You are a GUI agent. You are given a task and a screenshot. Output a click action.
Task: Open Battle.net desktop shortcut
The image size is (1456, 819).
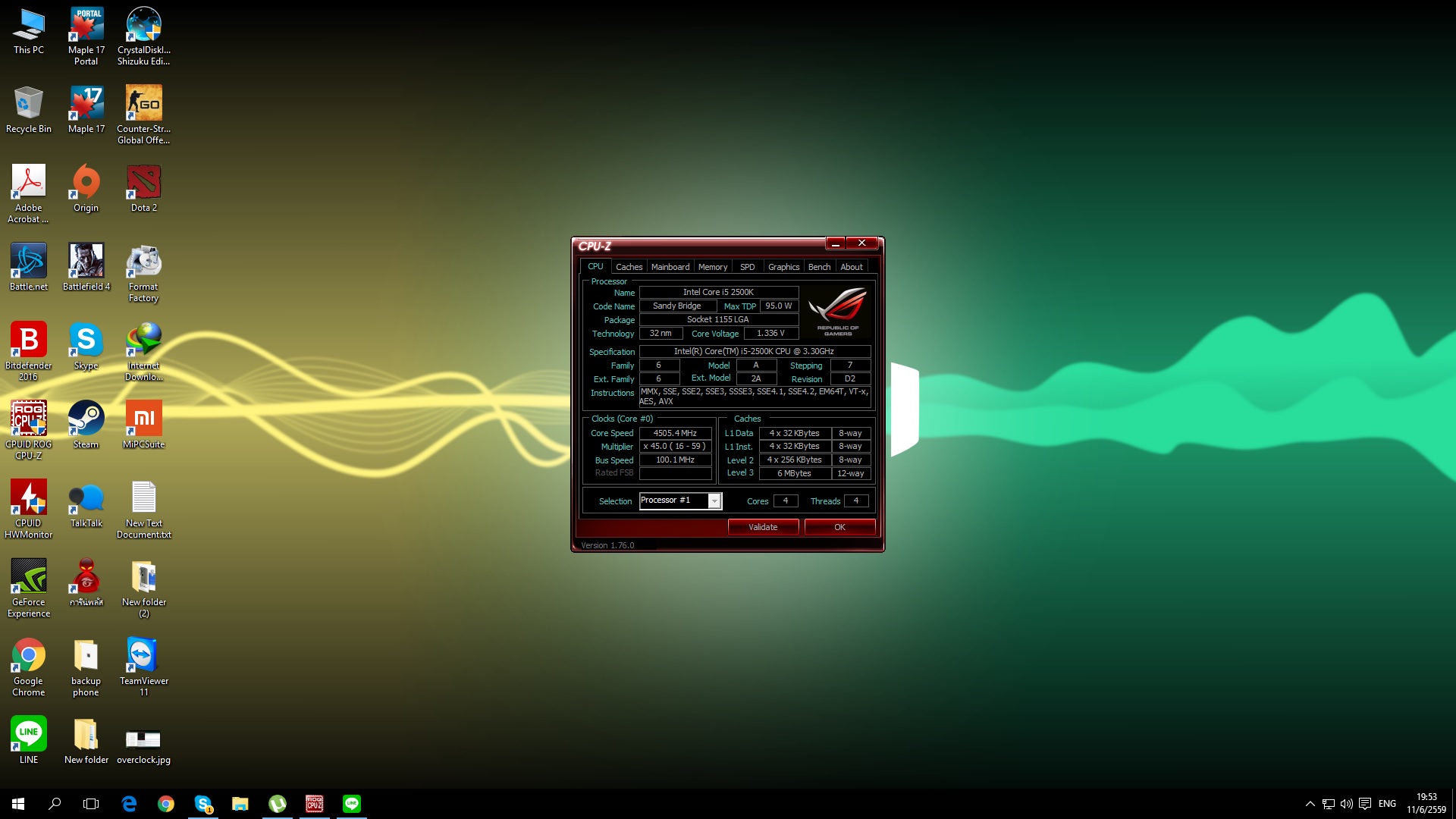click(29, 262)
